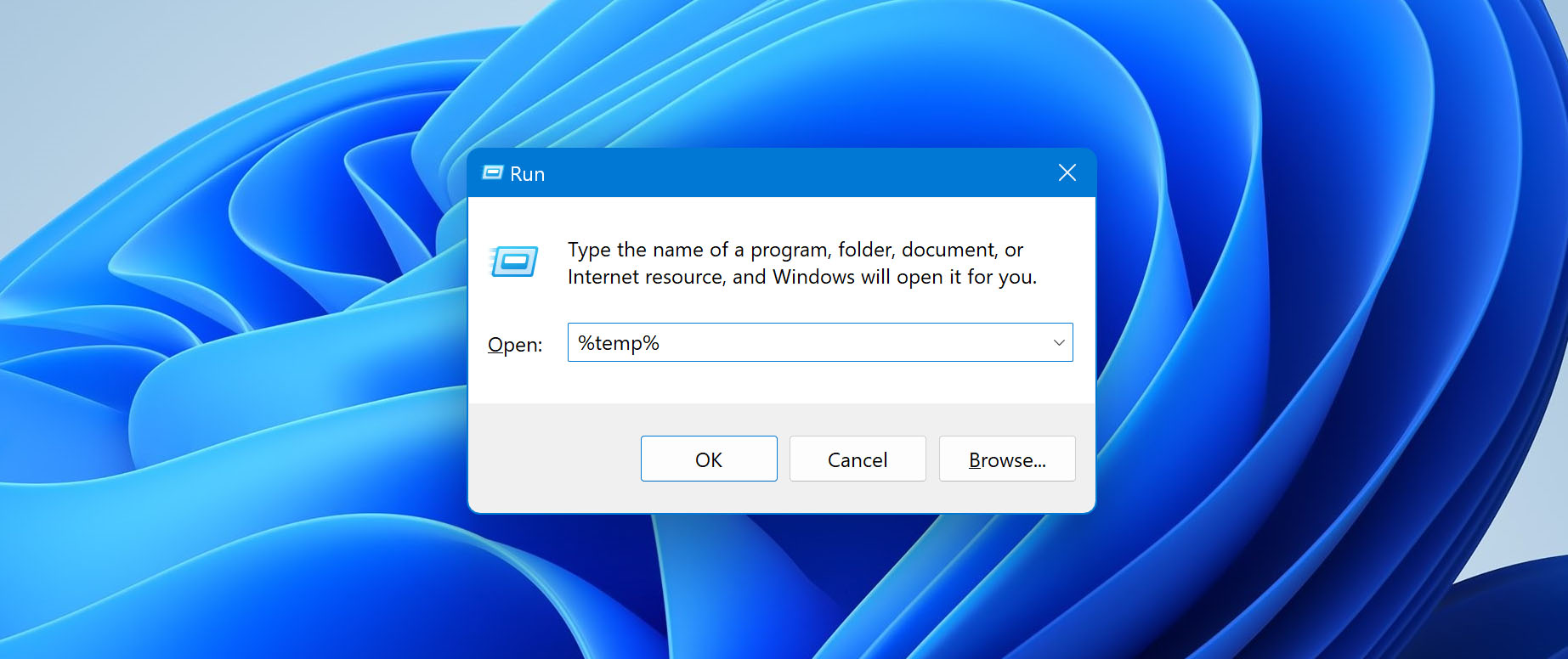Click desktop wallpaper left of the Run dialog
This screenshot has height=659, width=1568.
pos(238,340)
